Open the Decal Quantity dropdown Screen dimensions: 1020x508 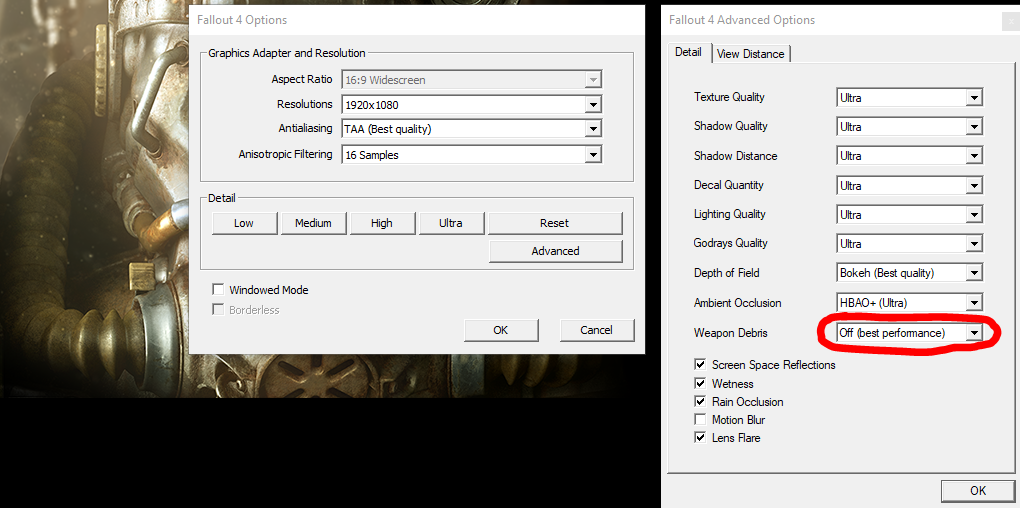coord(909,185)
